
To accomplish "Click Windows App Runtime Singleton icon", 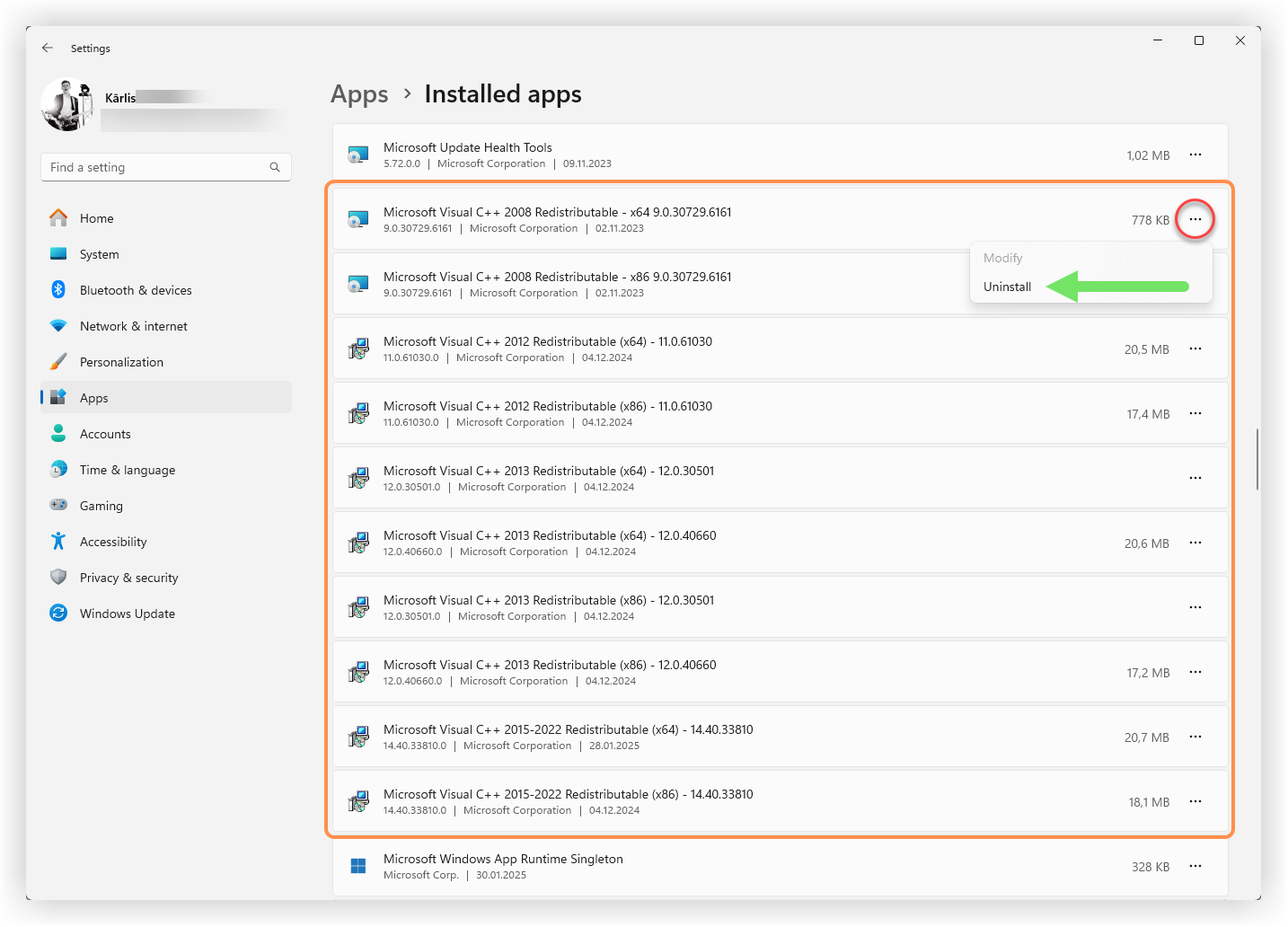I will pyautogui.click(x=358, y=866).
